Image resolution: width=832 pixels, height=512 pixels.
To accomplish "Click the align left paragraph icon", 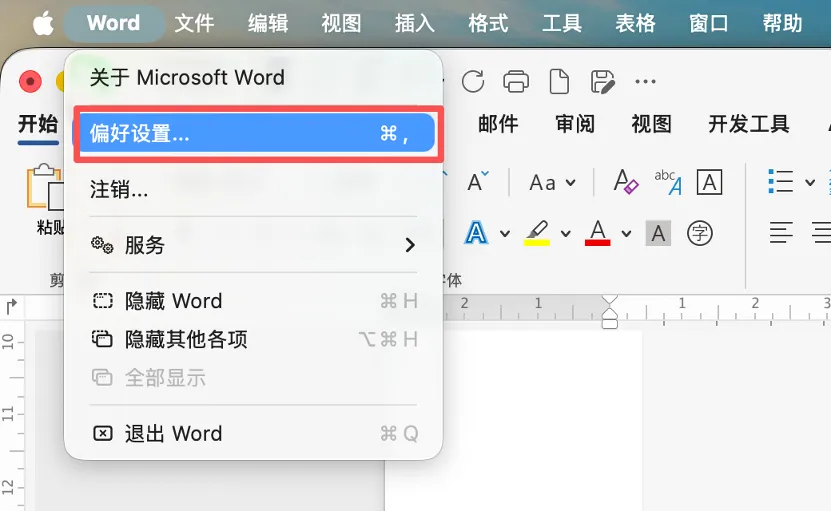I will [781, 232].
